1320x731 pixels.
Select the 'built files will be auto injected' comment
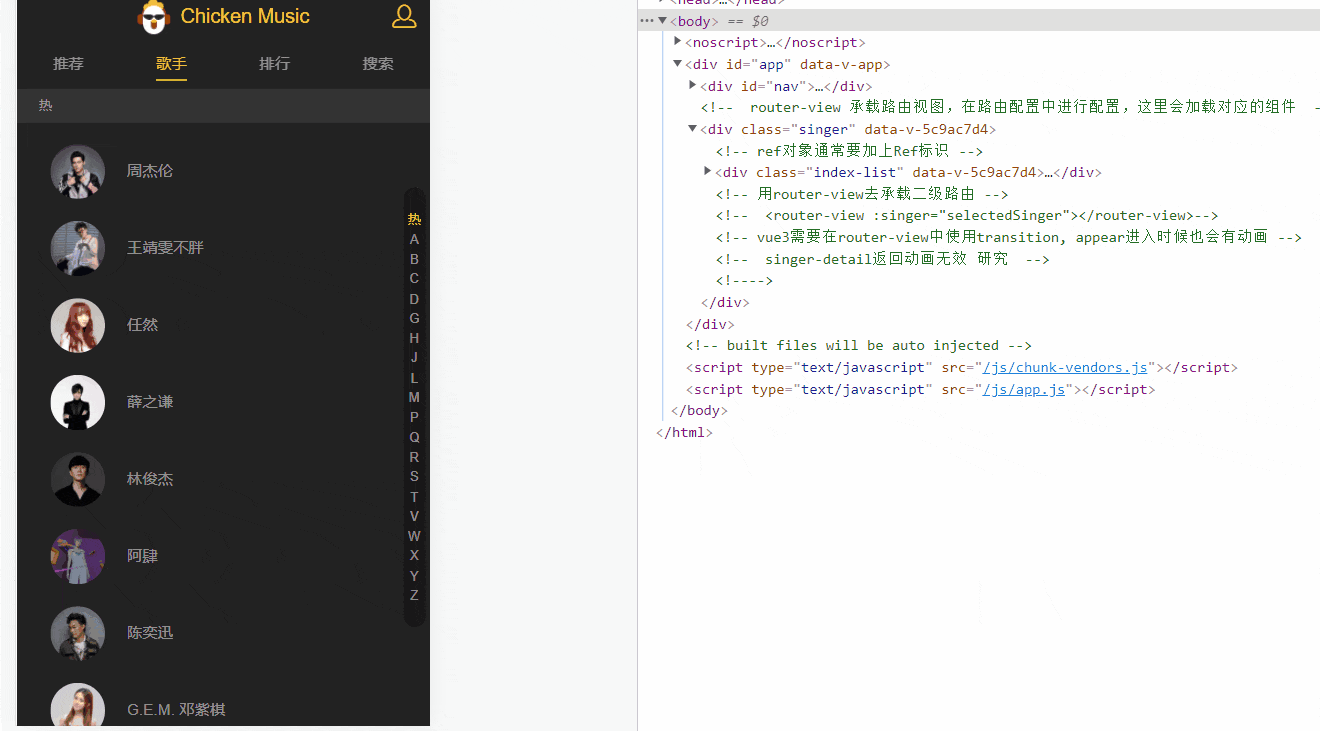(x=859, y=345)
